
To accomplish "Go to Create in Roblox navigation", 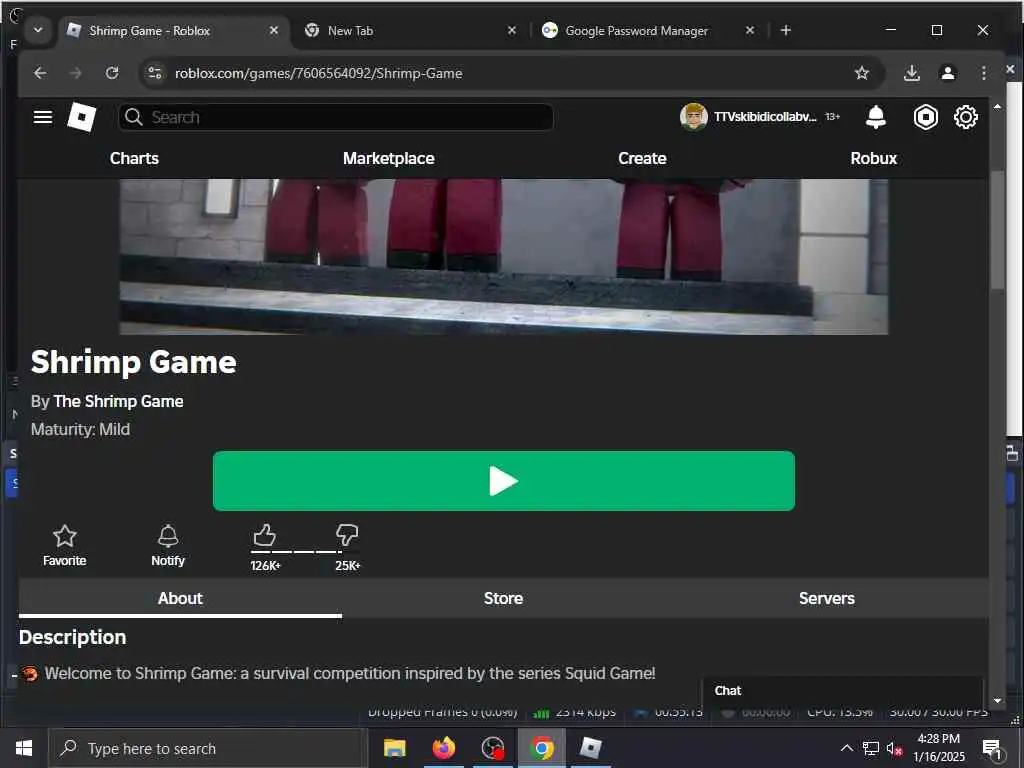I will coord(643,158).
